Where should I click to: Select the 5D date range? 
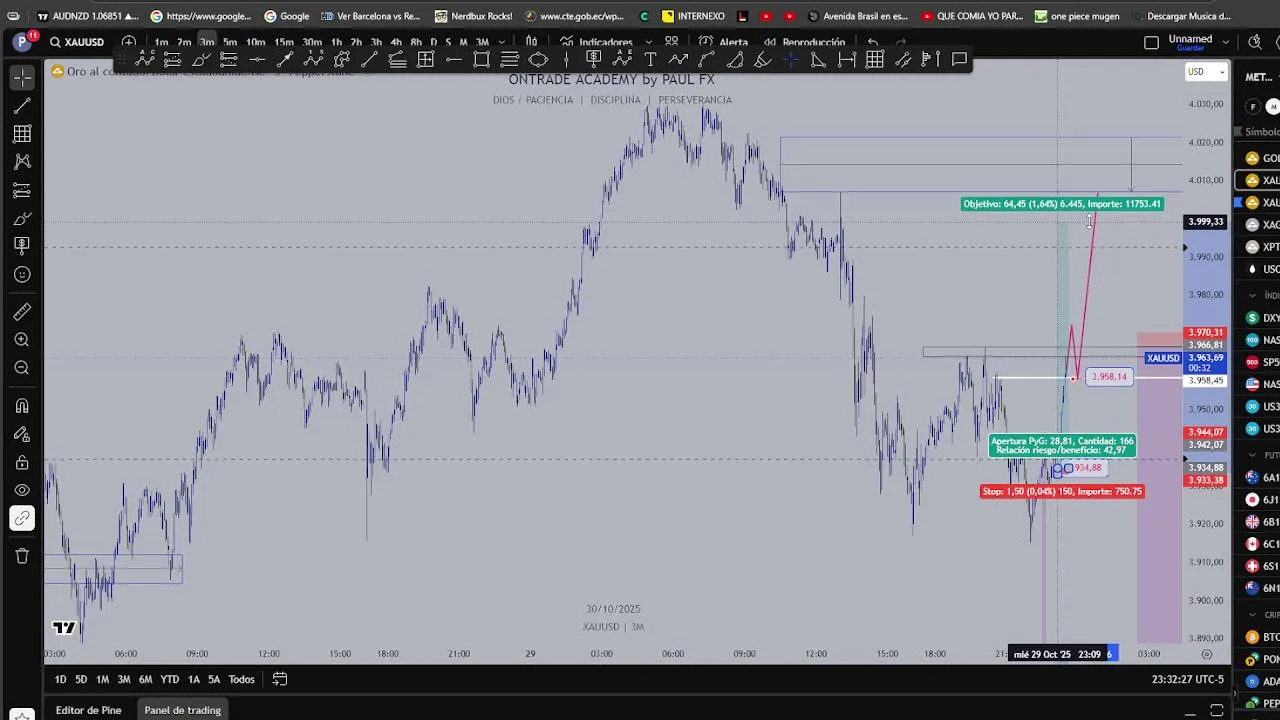[81, 680]
